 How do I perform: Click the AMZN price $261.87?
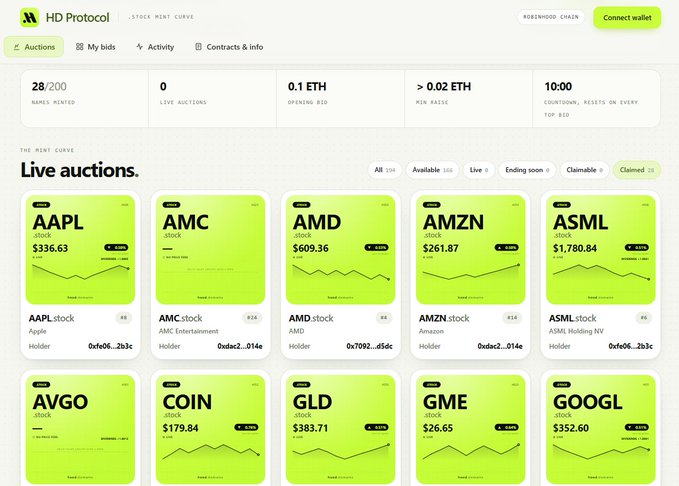[441, 248]
